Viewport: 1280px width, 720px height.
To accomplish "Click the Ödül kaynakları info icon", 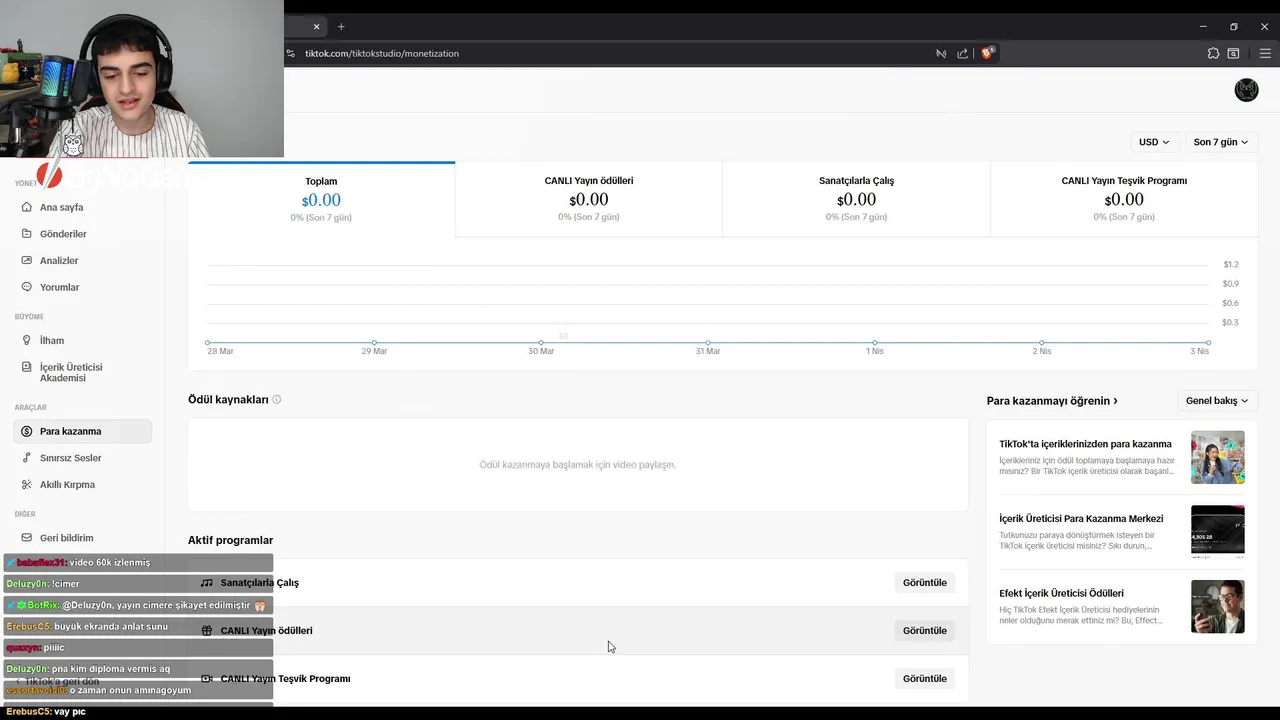I will pos(277,400).
